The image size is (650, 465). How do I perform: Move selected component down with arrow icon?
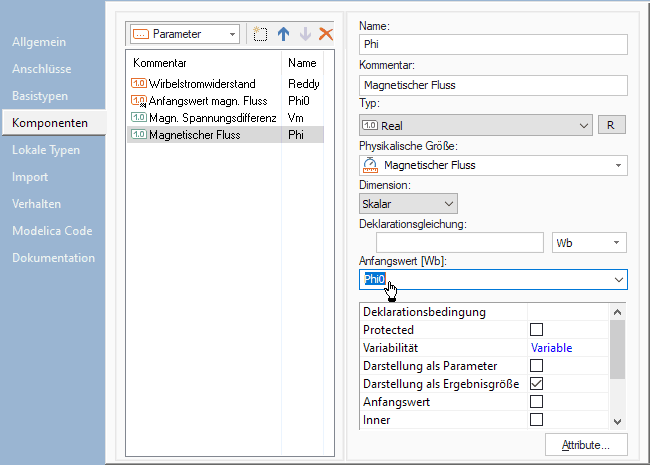pos(304,34)
